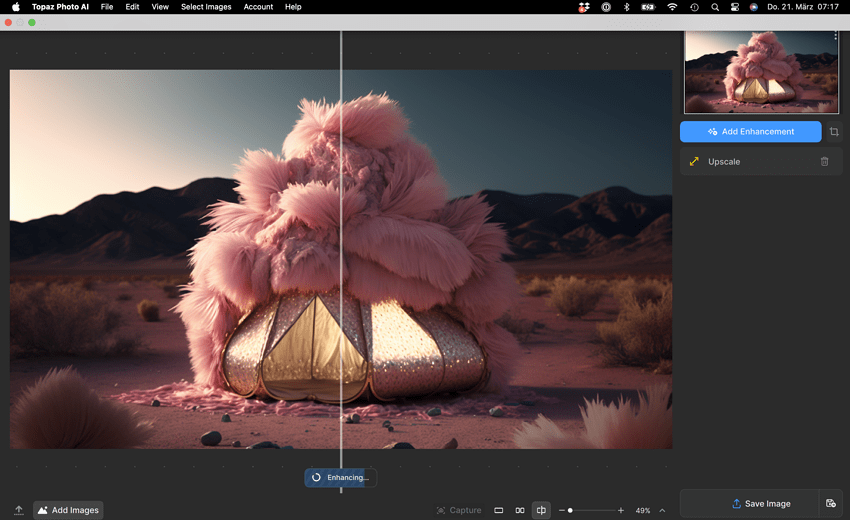Toggle the split slider comparison view

(541, 510)
